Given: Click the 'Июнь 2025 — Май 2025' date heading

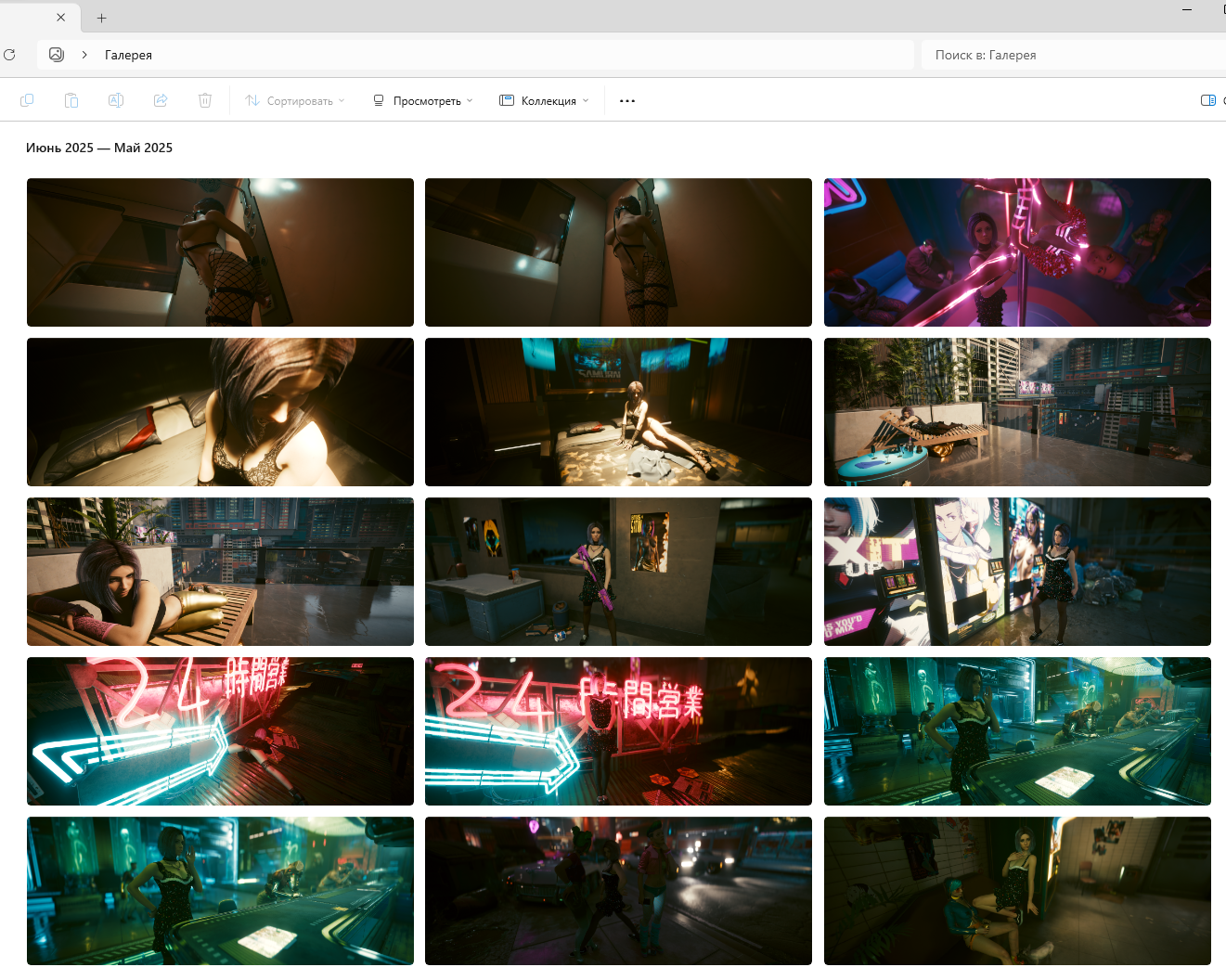Looking at the screenshot, I should (x=99, y=148).
